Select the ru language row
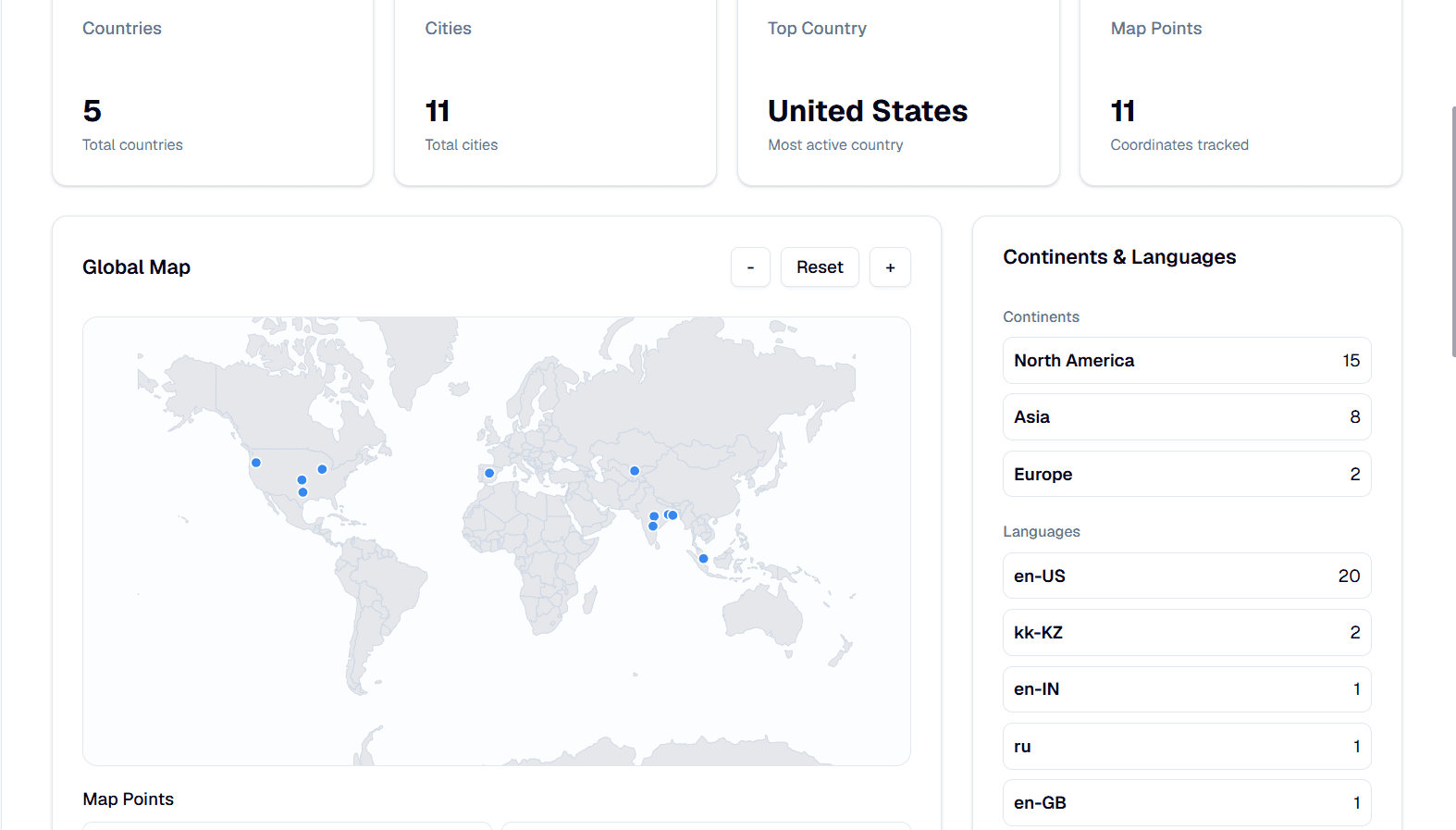Screen dimensions: 1456x830 click(x=1187, y=746)
